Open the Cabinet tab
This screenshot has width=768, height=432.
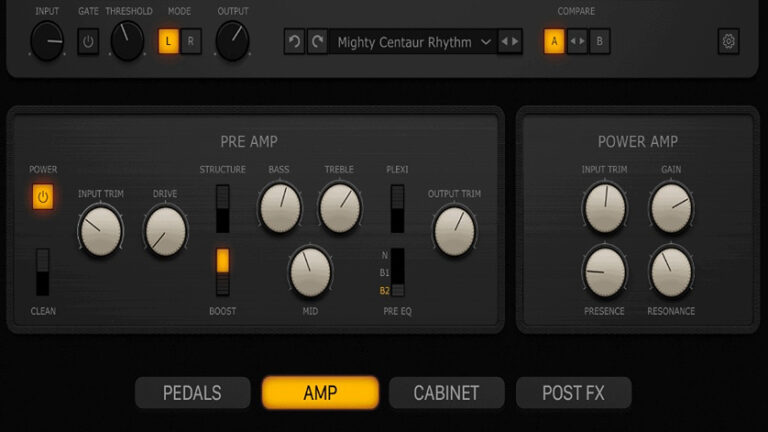(446, 393)
